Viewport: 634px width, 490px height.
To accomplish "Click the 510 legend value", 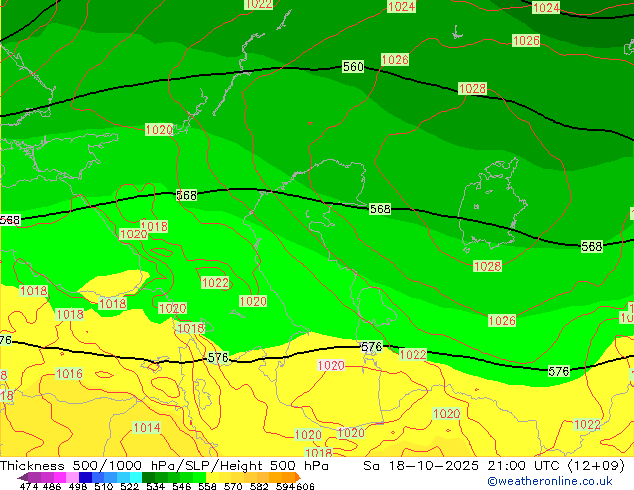I will pyautogui.click(x=104, y=486).
